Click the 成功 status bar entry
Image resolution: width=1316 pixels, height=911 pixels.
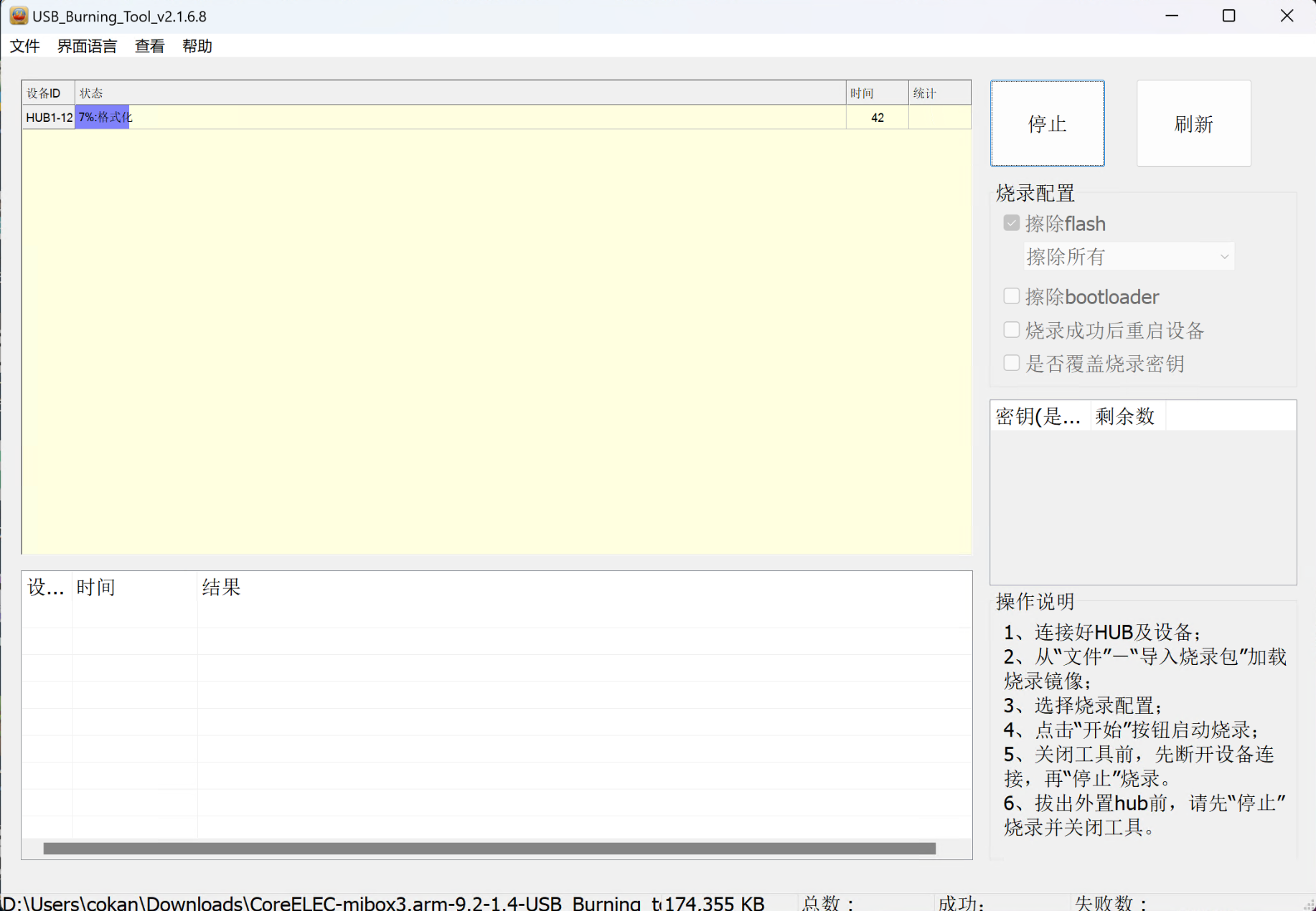point(1002,902)
